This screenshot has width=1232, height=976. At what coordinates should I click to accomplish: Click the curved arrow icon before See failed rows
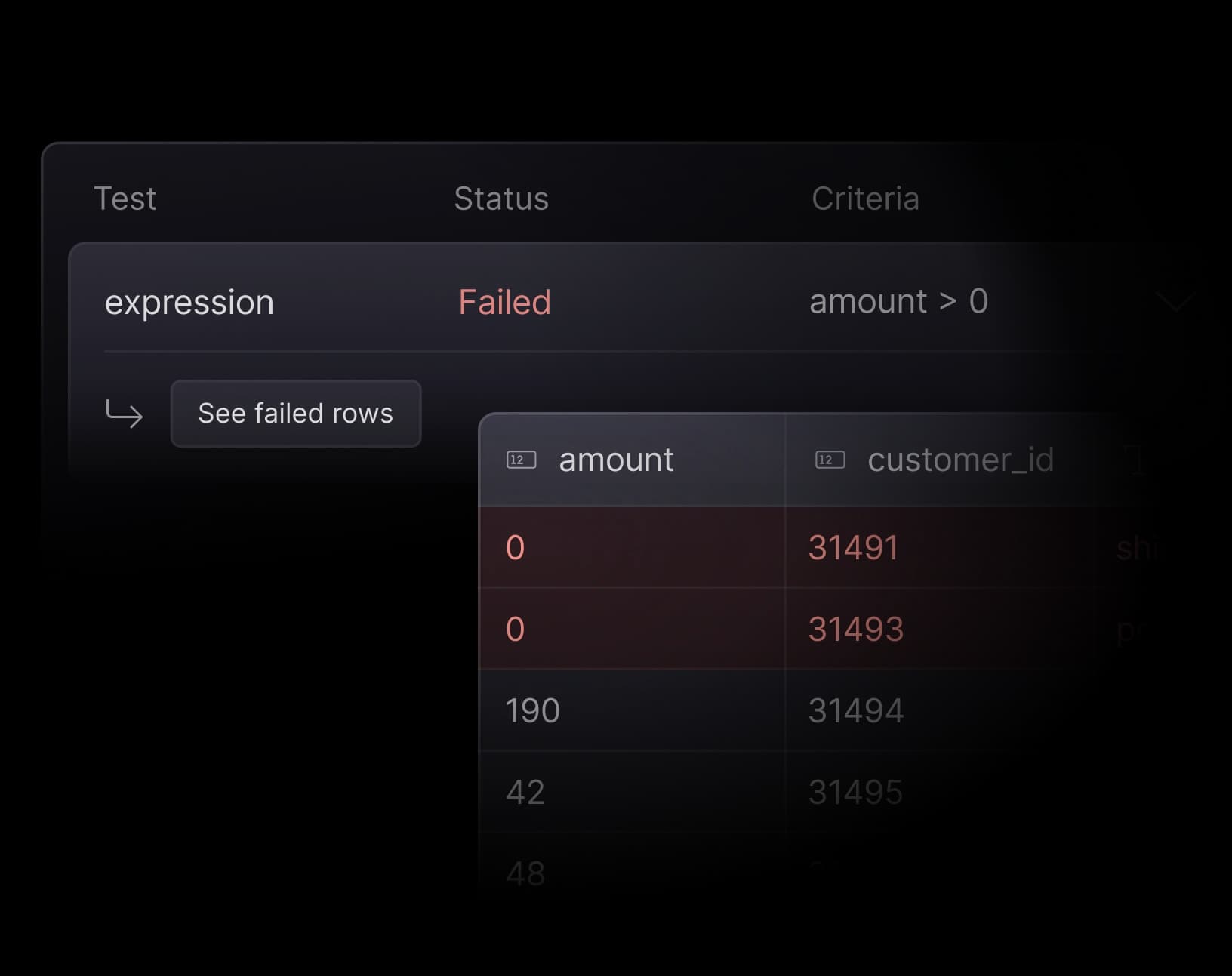123,414
